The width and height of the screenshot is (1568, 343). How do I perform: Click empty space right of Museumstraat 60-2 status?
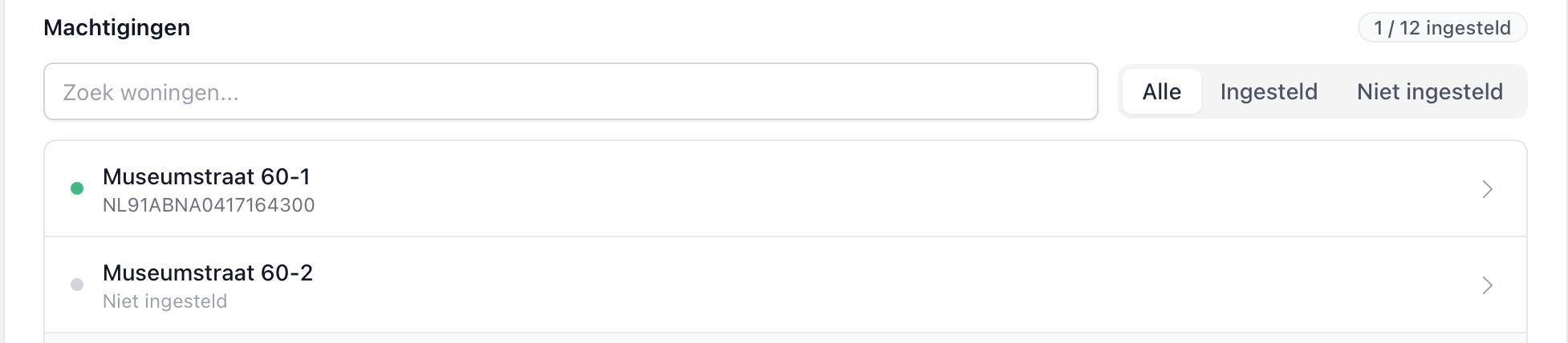802,301
